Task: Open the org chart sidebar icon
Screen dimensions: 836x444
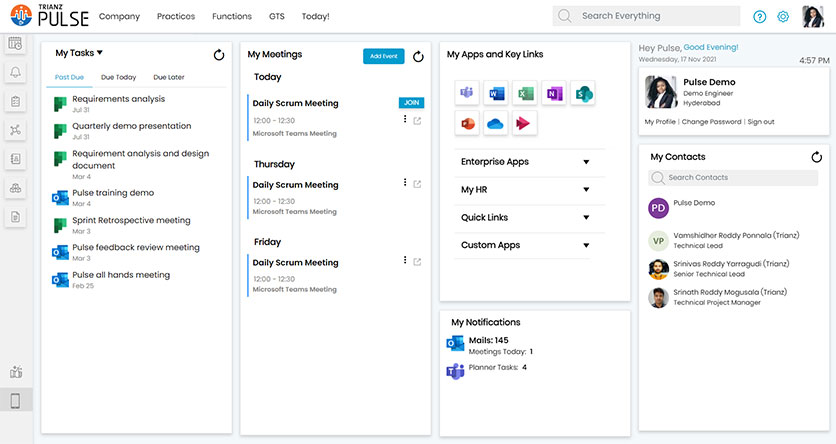Action: [x=15, y=188]
